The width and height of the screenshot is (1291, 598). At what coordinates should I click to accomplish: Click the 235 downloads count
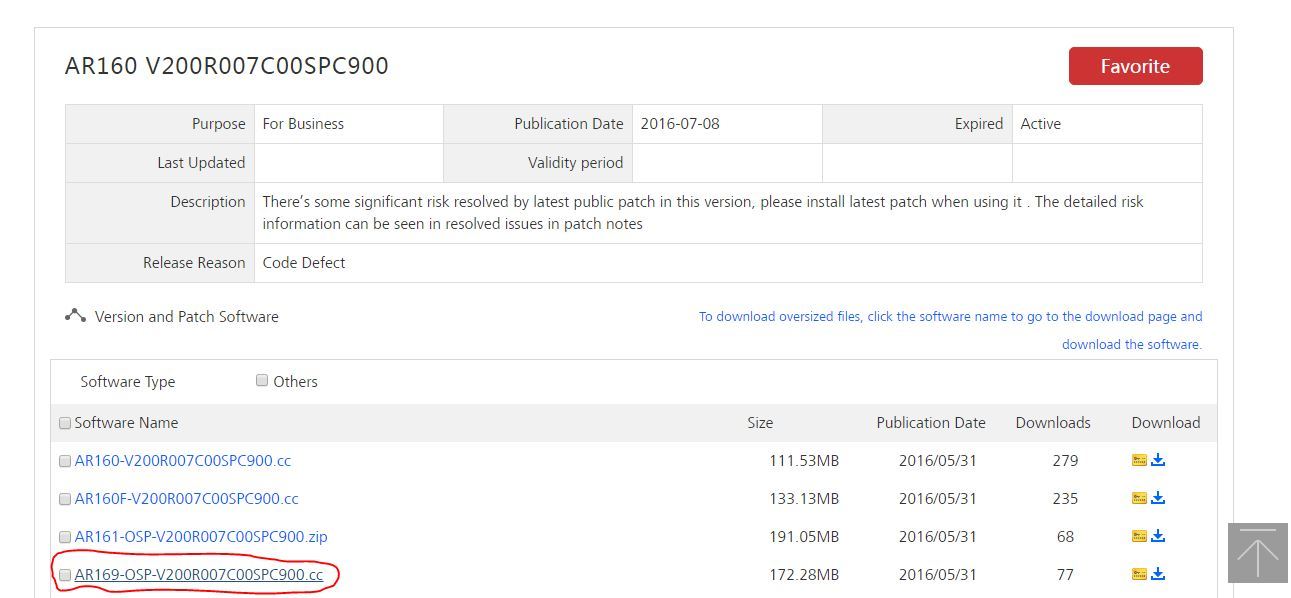1065,499
